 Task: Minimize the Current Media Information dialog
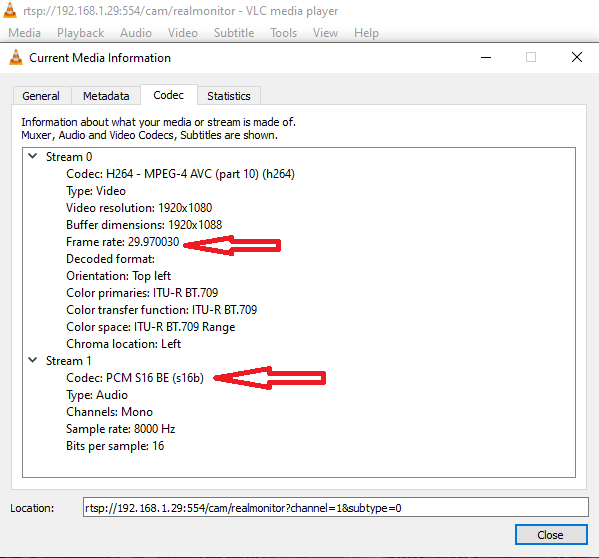pos(486,57)
